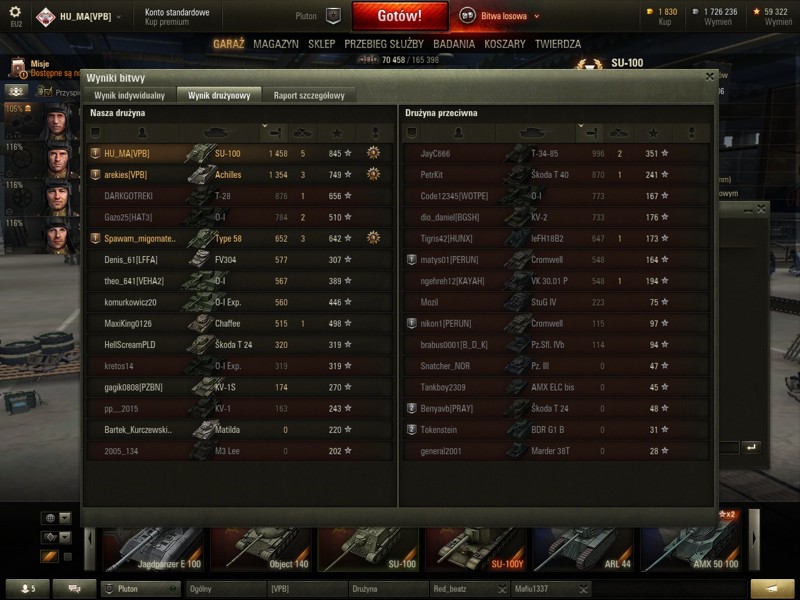This screenshot has width=800, height=600.
Task: Click the medal icon for HU_MA[VPB] row
Action: click(373, 153)
